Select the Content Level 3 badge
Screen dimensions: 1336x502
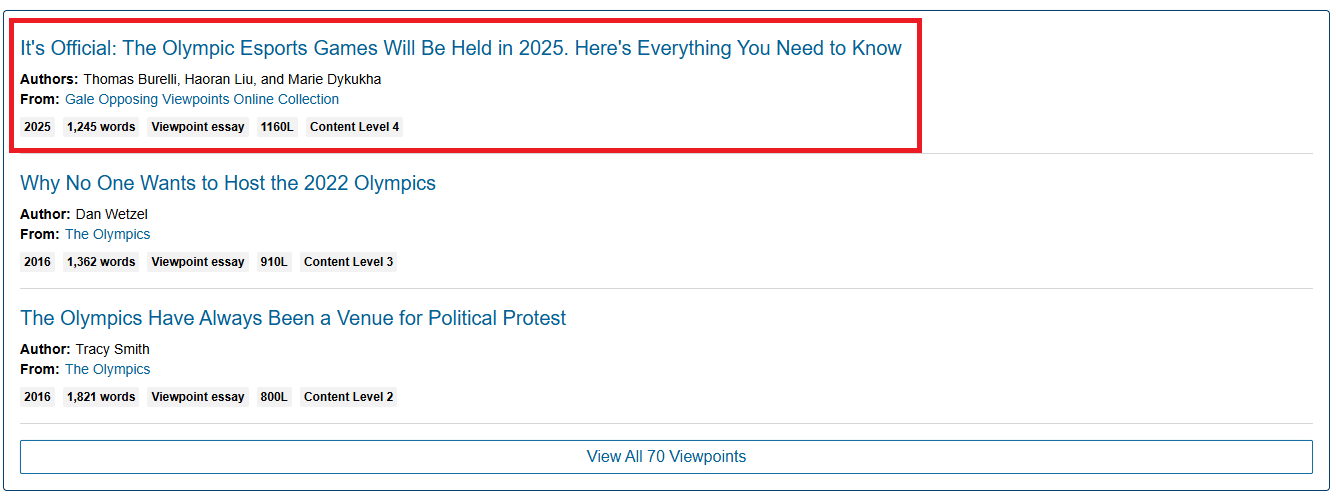348,262
